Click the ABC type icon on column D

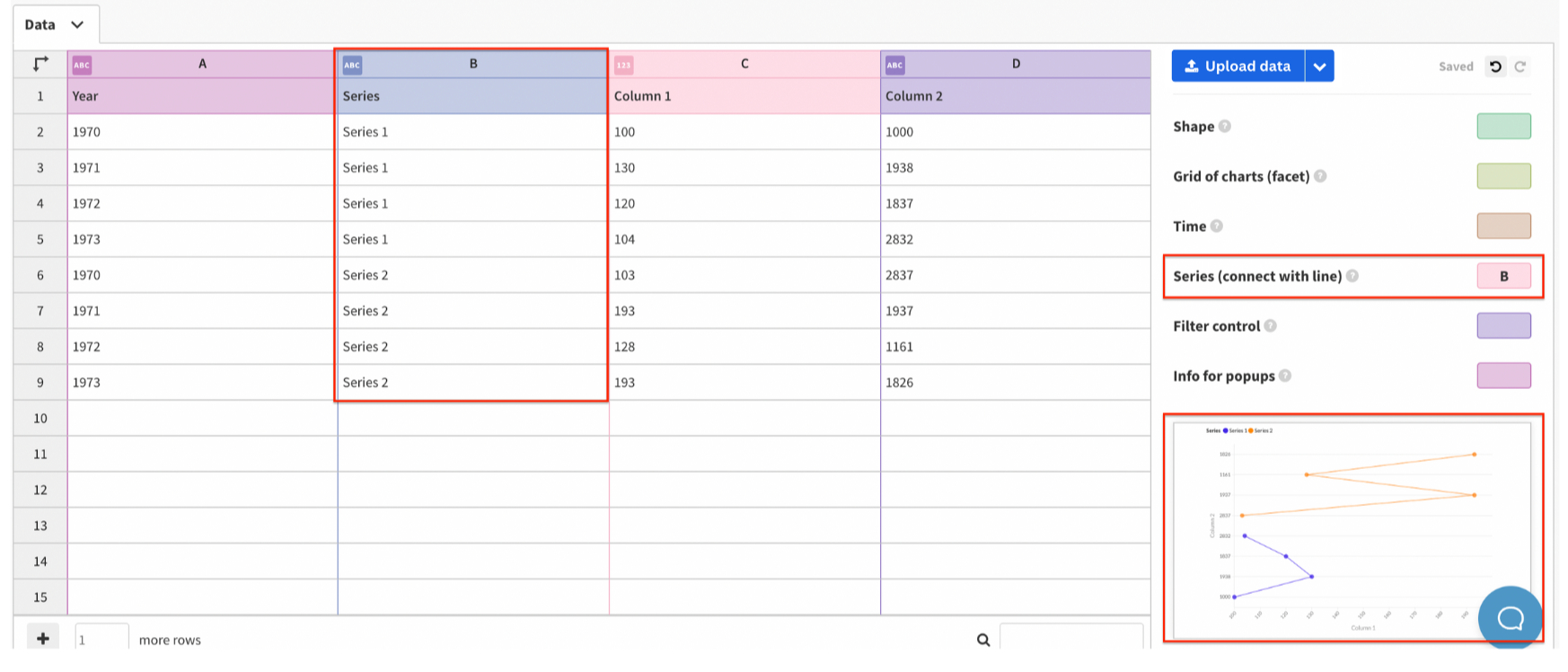(894, 65)
